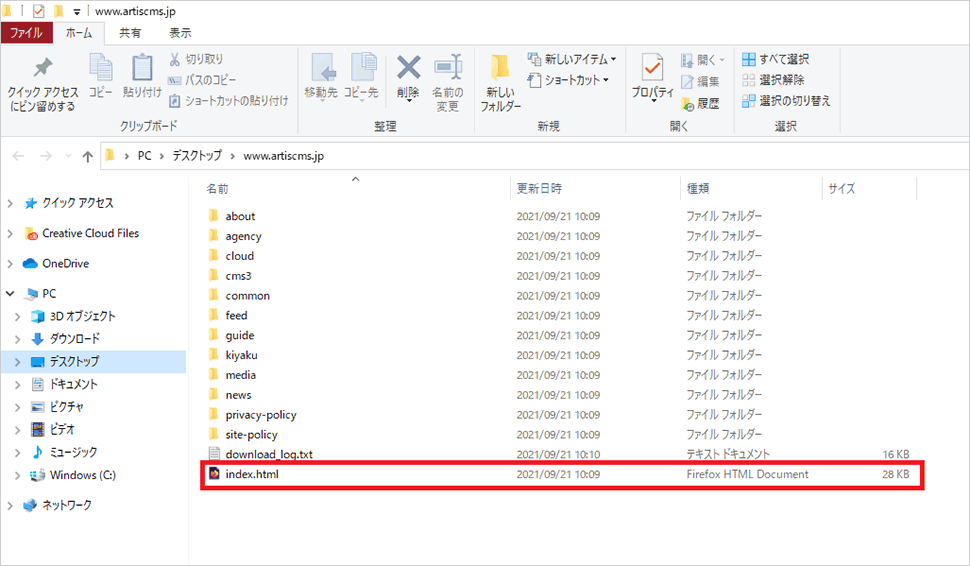Open the 移動先 (Move to) button
Image resolution: width=970 pixels, height=566 pixels.
click(321, 77)
